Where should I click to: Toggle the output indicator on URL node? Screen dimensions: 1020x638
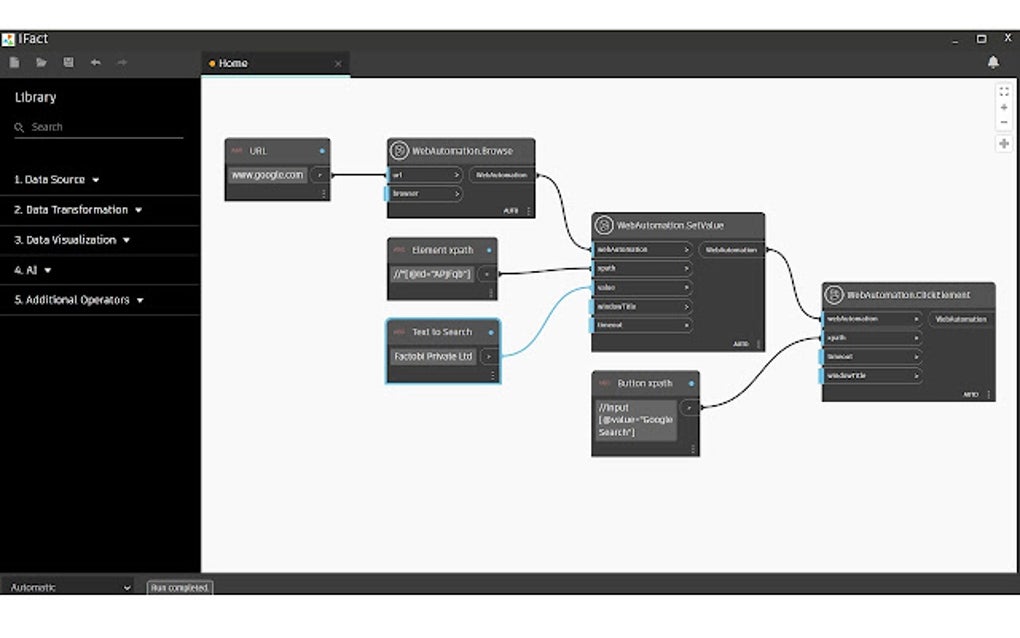click(x=322, y=150)
